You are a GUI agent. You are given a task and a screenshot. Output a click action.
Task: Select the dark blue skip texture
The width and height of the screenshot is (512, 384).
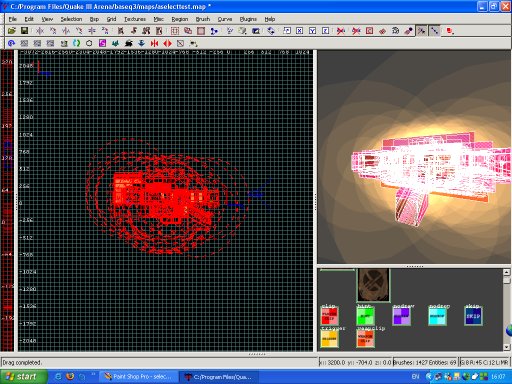click(x=473, y=315)
